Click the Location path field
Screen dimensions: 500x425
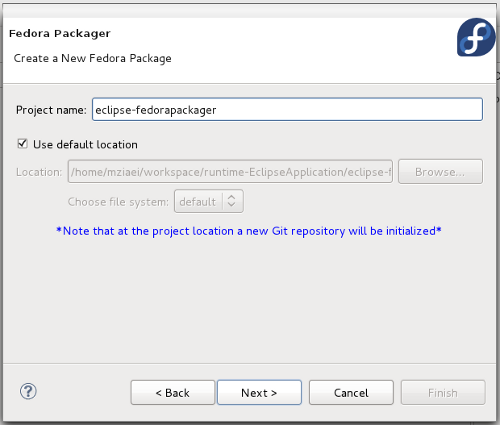pyautogui.click(x=230, y=172)
